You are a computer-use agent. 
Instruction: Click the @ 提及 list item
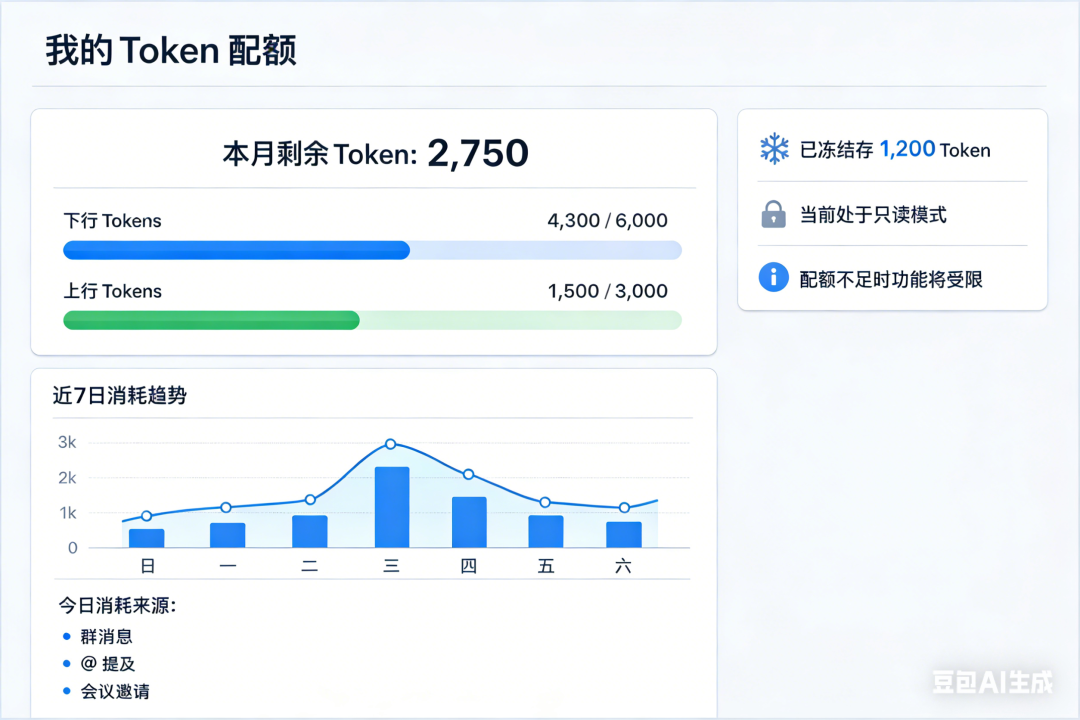coord(107,664)
